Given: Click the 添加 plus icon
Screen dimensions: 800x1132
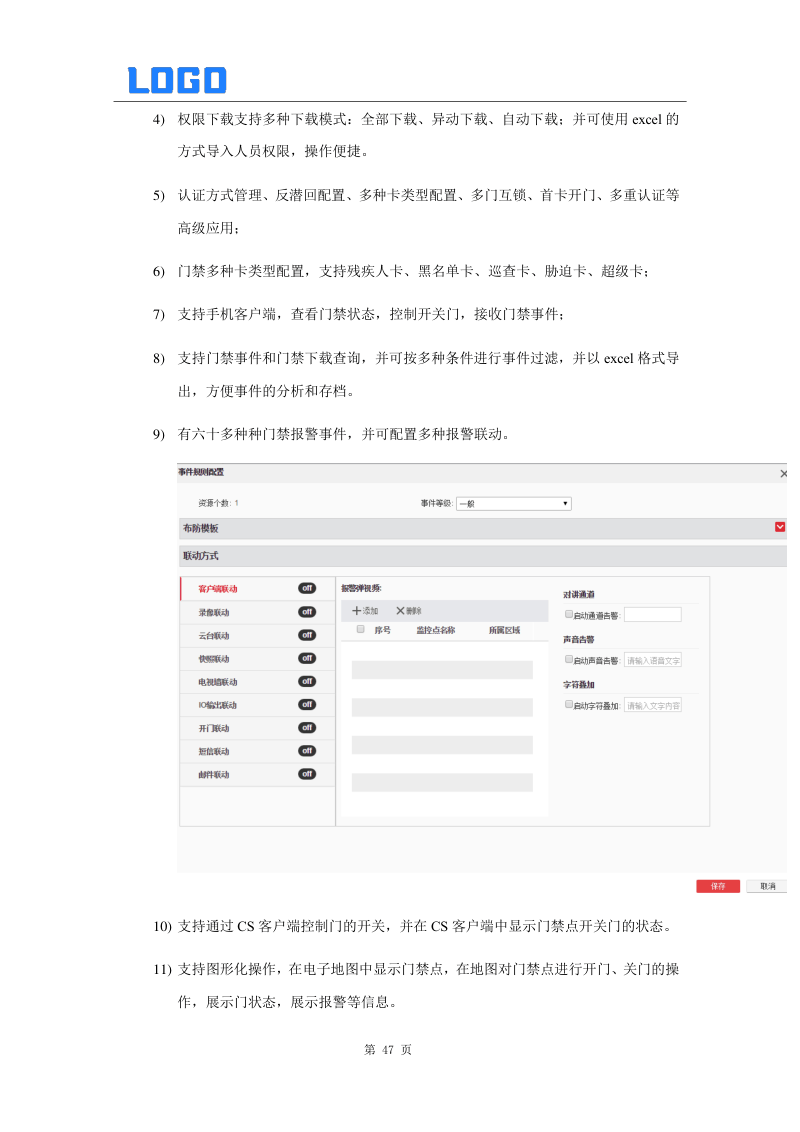Looking at the screenshot, I should pyautogui.click(x=356, y=610).
